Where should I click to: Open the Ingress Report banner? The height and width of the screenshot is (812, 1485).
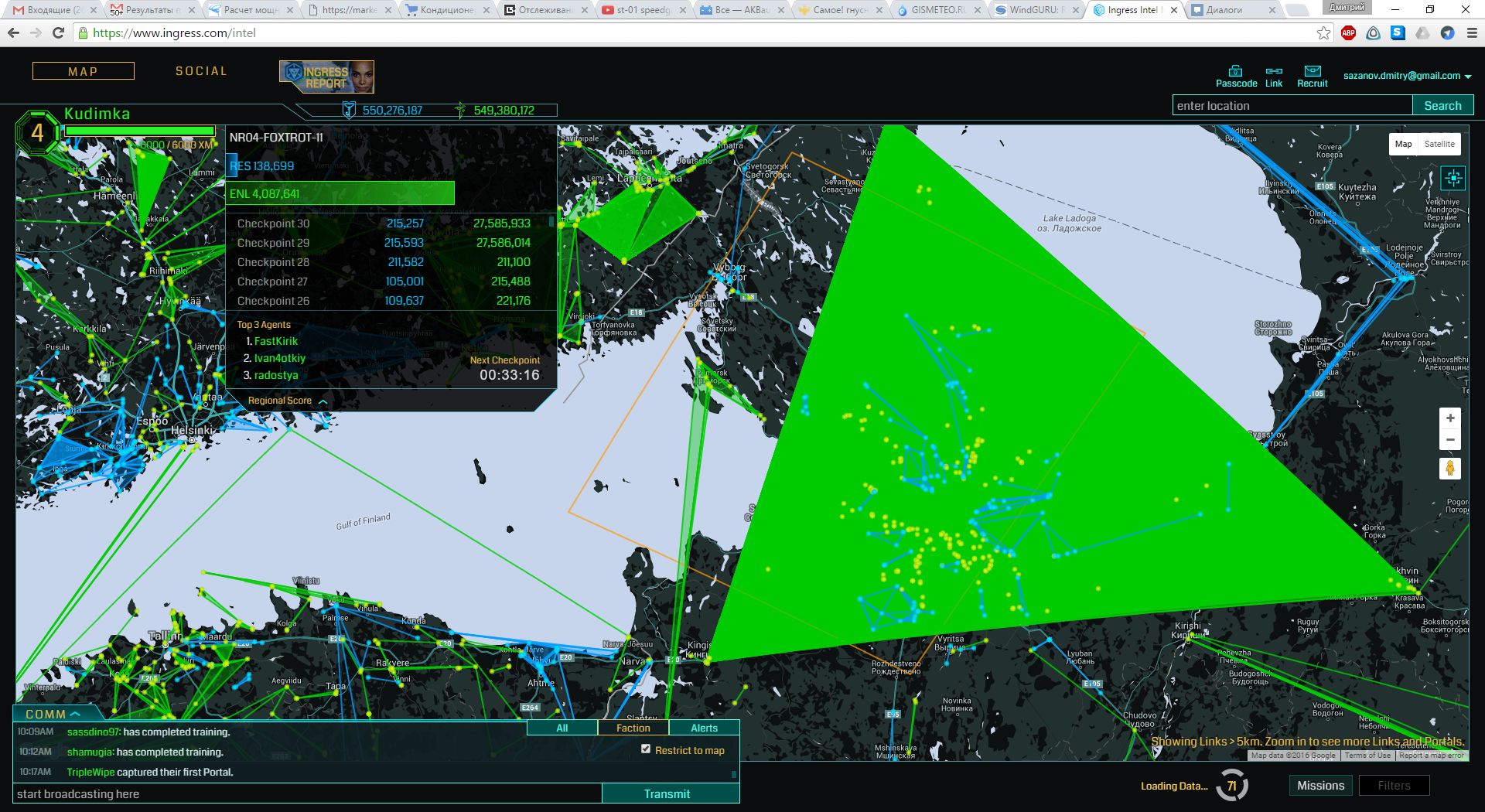click(326, 77)
